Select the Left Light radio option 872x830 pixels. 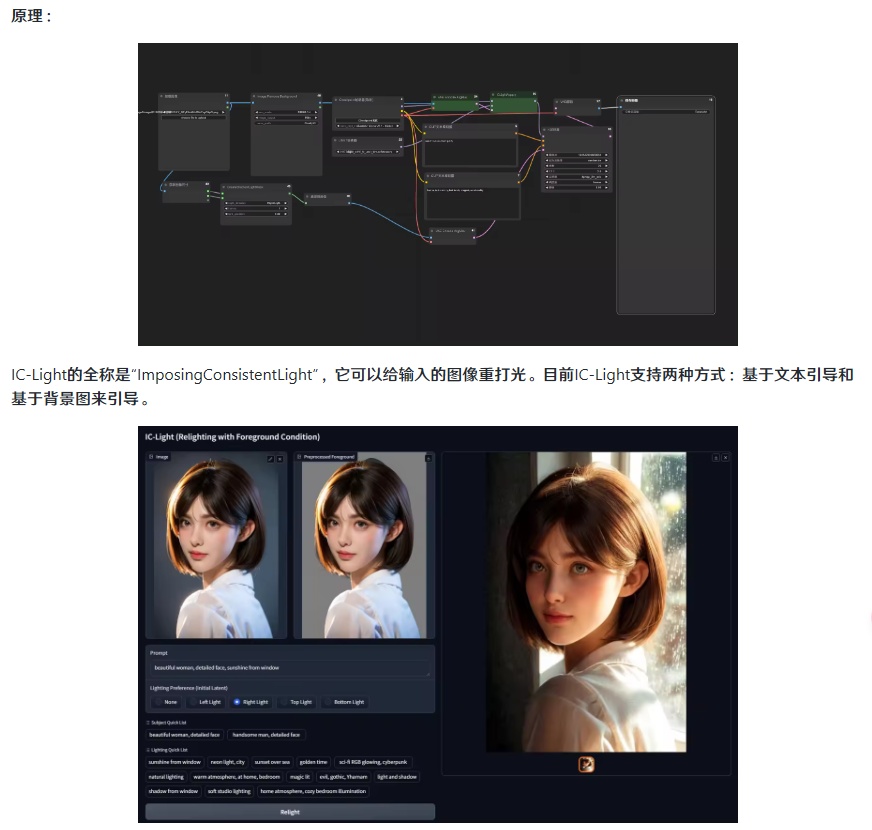pyautogui.click(x=204, y=702)
